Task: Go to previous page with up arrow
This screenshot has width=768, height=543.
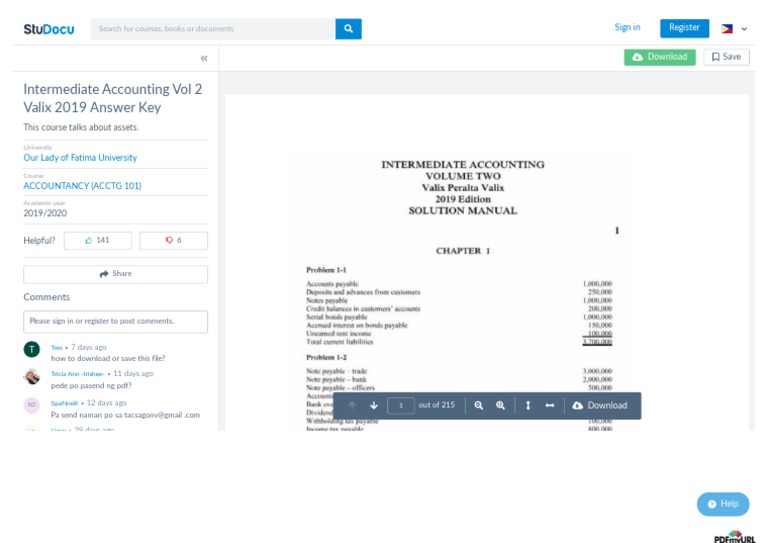Action: click(352, 405)
